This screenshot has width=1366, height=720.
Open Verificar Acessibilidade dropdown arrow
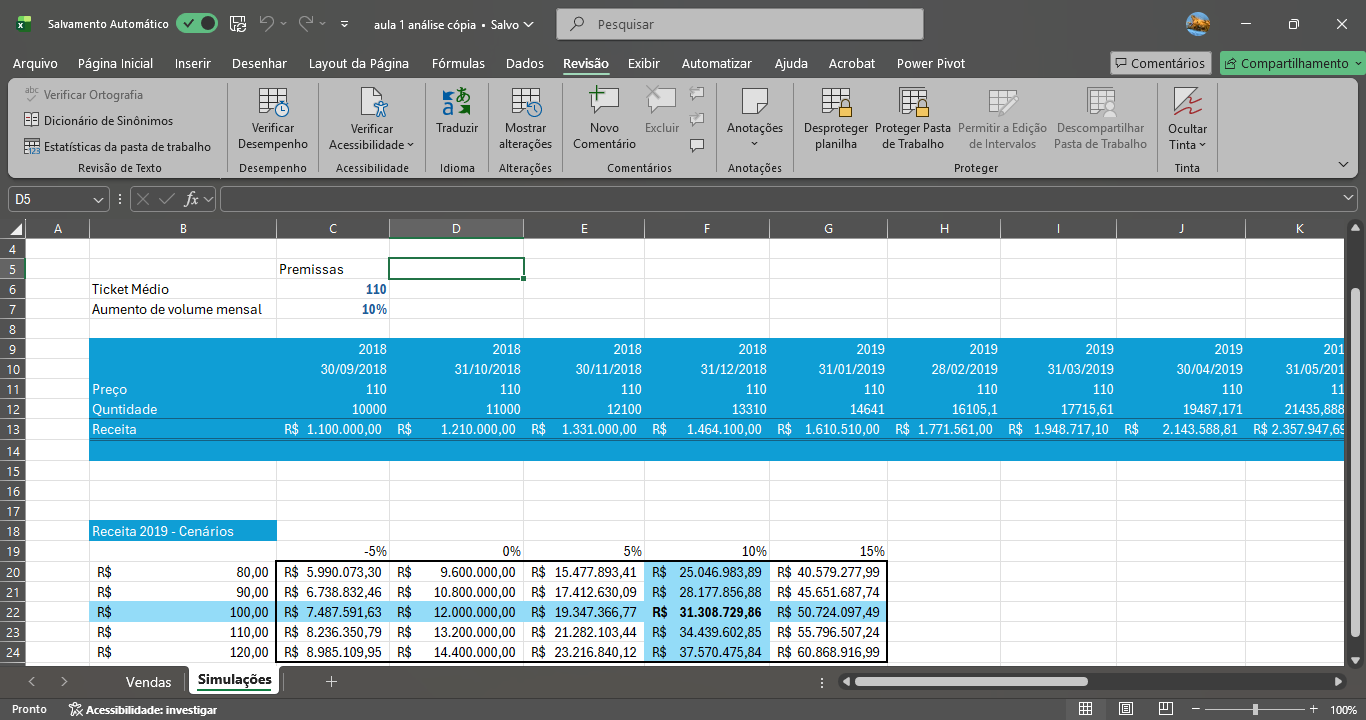(x=410, y=145)
